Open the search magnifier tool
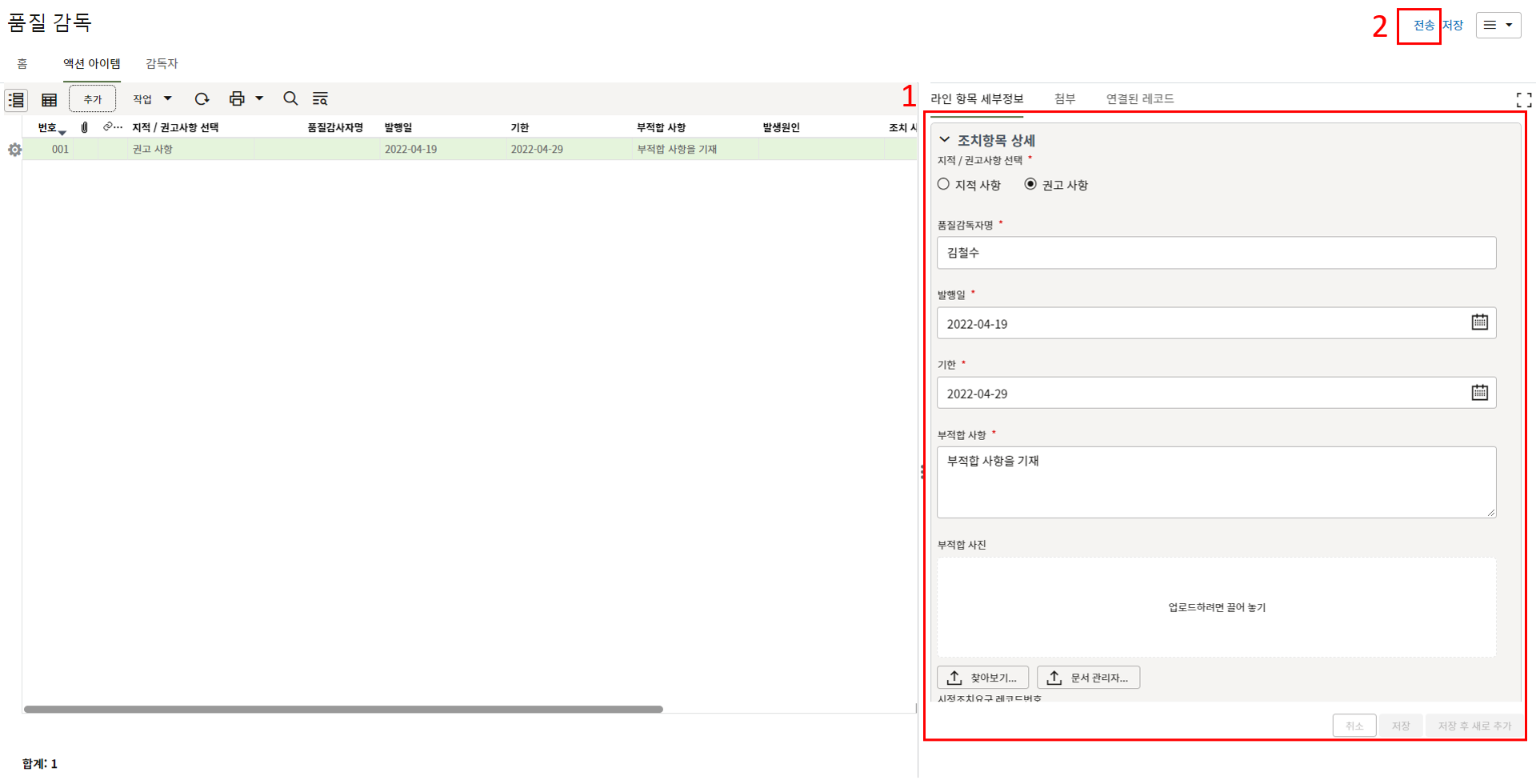1536x784 pixels. 290,98
